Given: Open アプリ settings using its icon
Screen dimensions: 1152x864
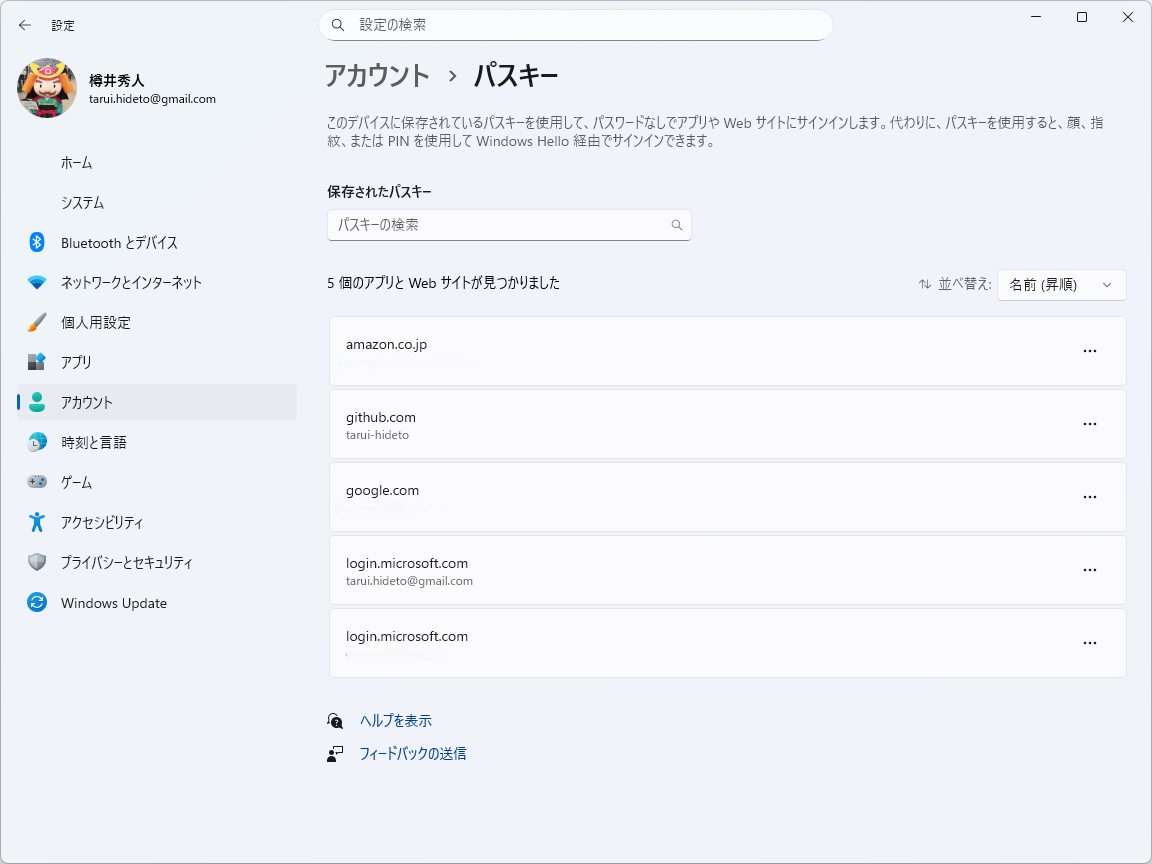Looking at the screenshot, I should tap(37, 362).
